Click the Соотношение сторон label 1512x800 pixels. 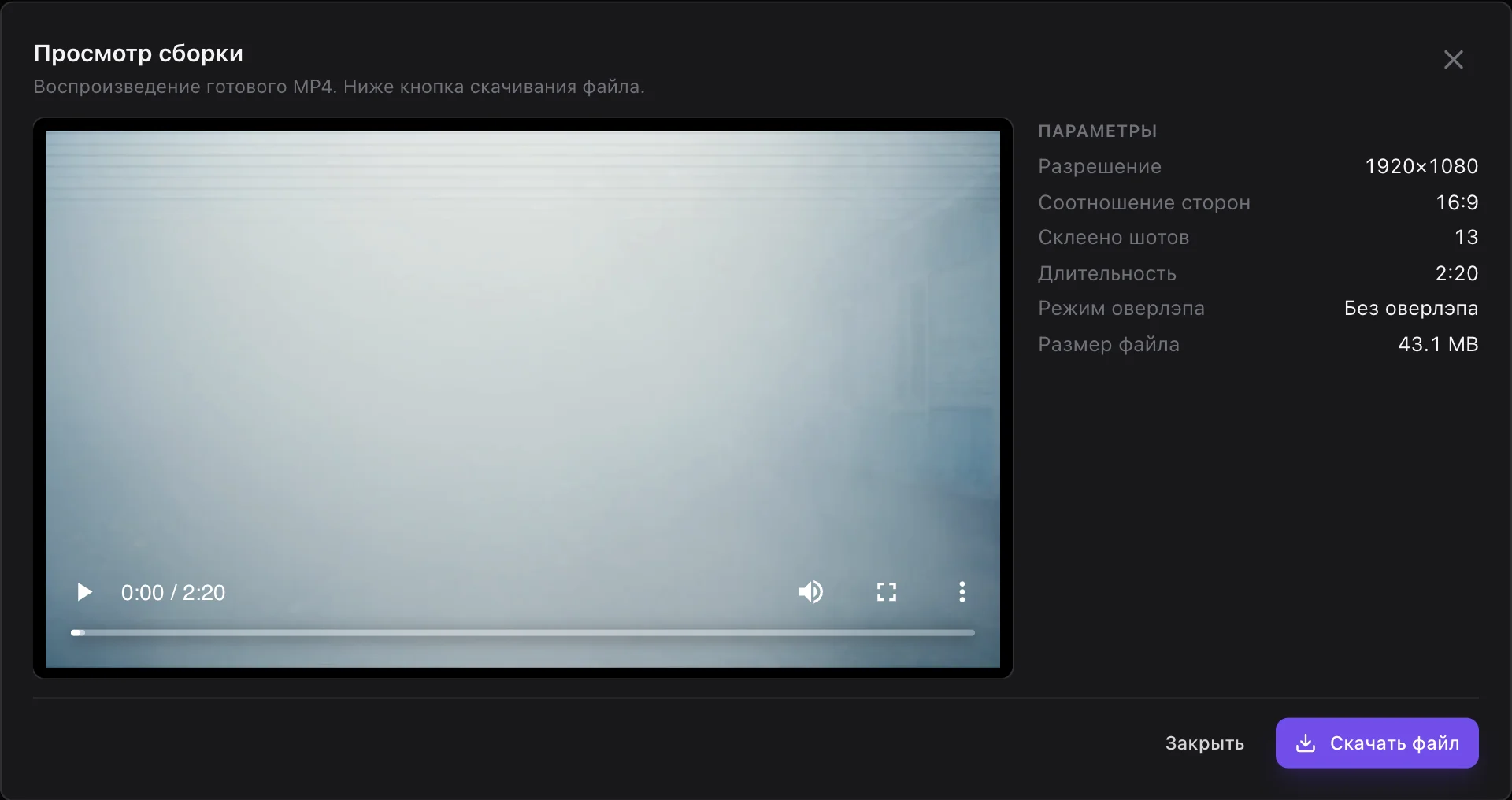pos(1144,202)
